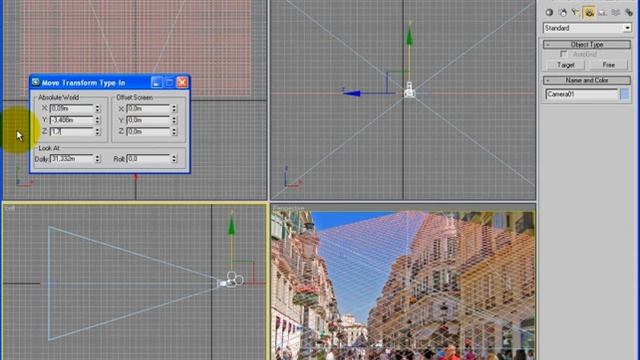The height and width of the screenshot is (360, 640).
Task: Click the Absolute:World Z input field
Action: (71, 131)
